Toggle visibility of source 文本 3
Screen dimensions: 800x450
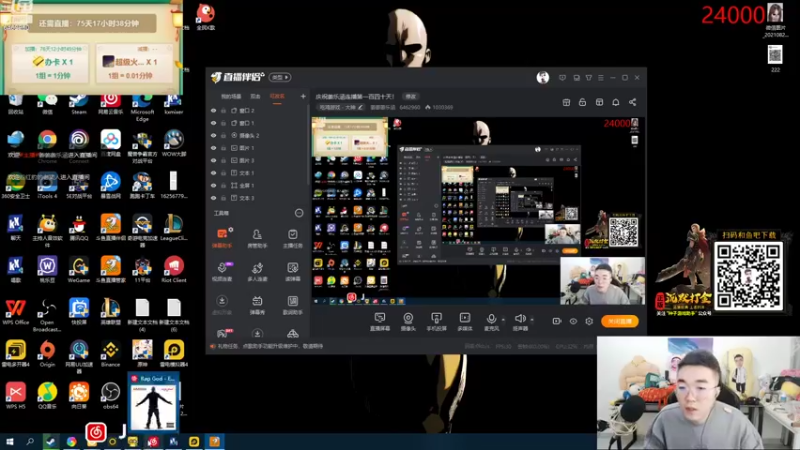[213, 198]
